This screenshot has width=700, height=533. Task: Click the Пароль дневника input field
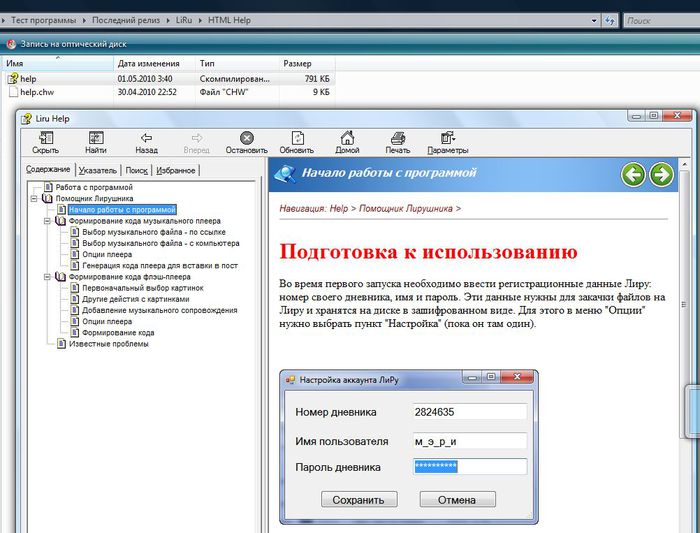pyautogui.click(x=470, y=466)
